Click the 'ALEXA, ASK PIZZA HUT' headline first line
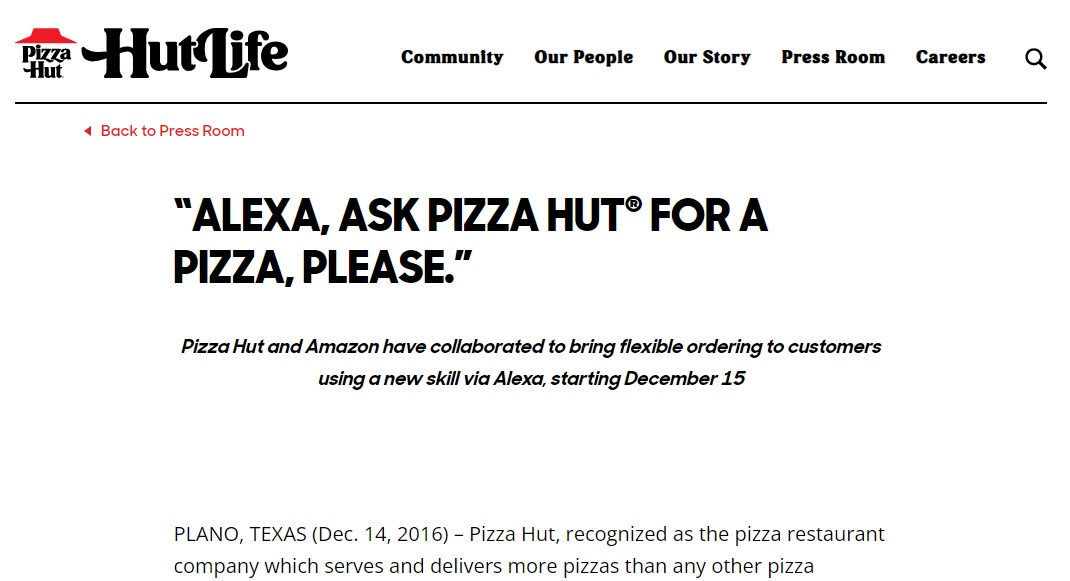 tap(471, 216)
